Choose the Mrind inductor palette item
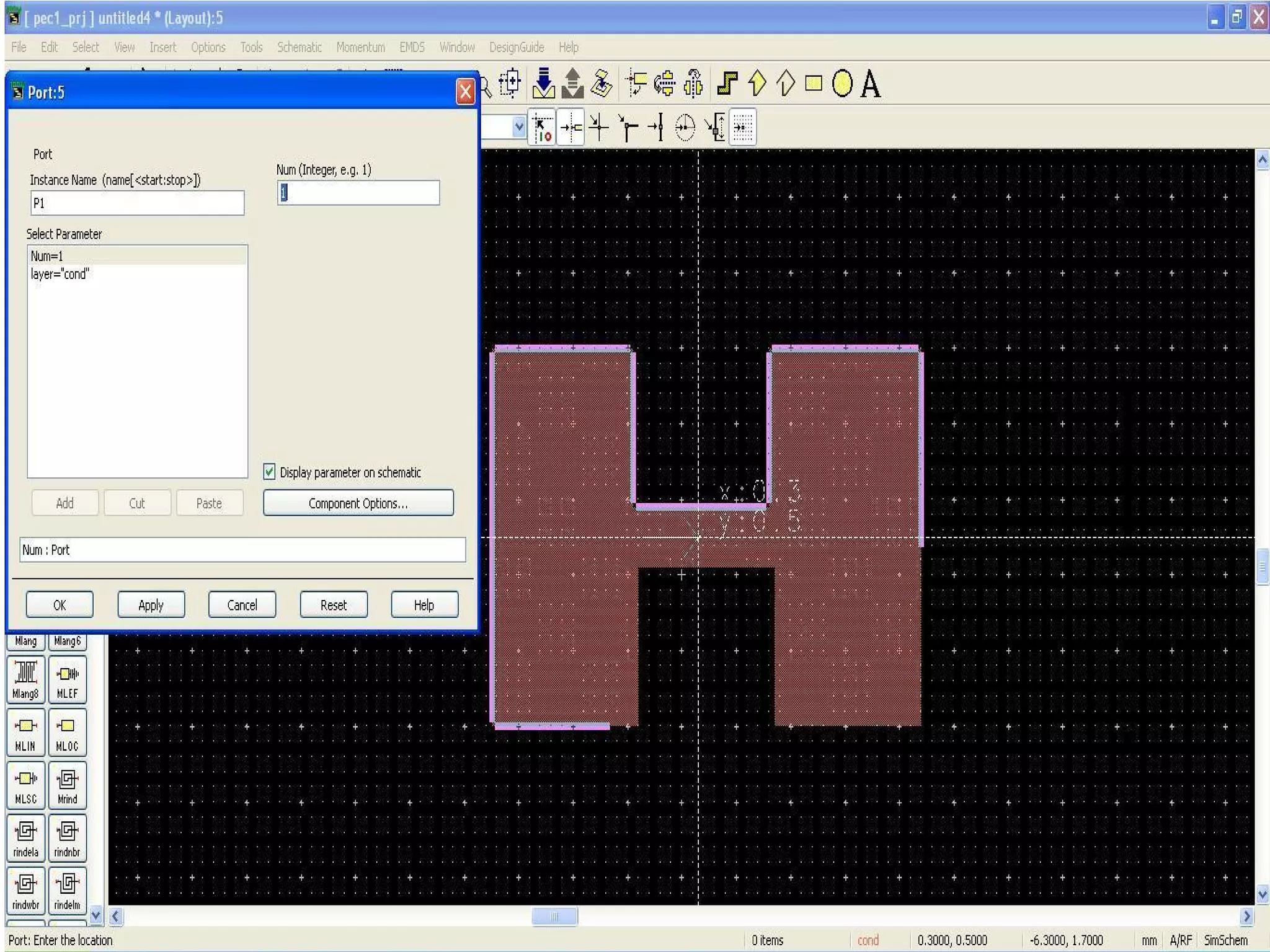Viewport: 1270px width, 952px height. (x=67, y=785)
